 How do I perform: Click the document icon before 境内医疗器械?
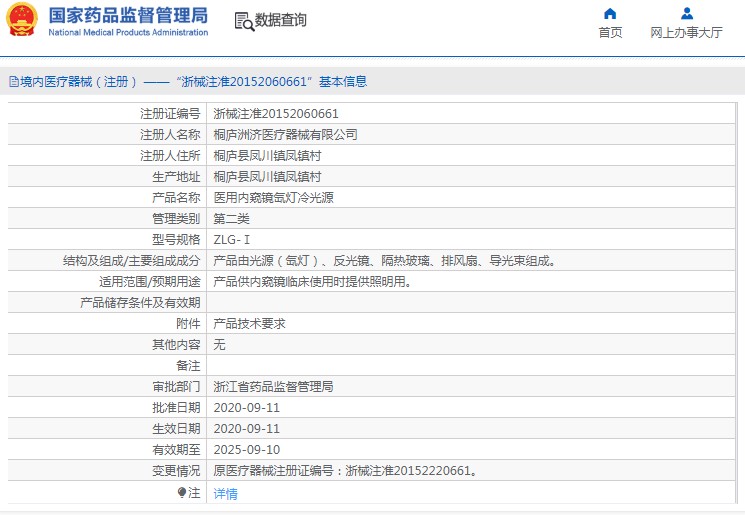[13, 82]
